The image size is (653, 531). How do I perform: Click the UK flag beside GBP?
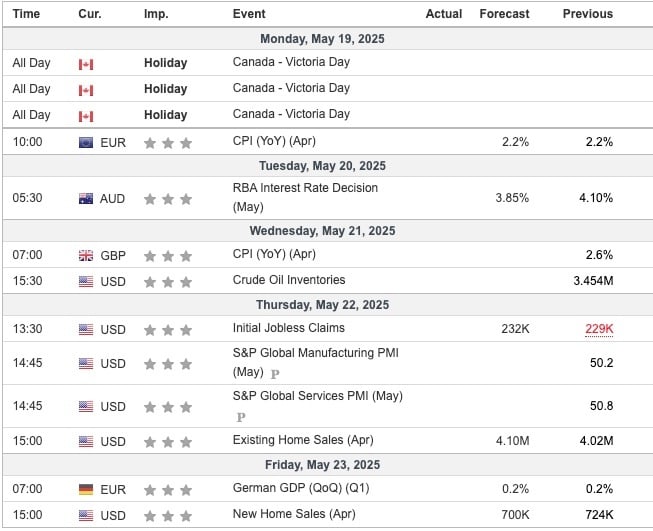86,255
